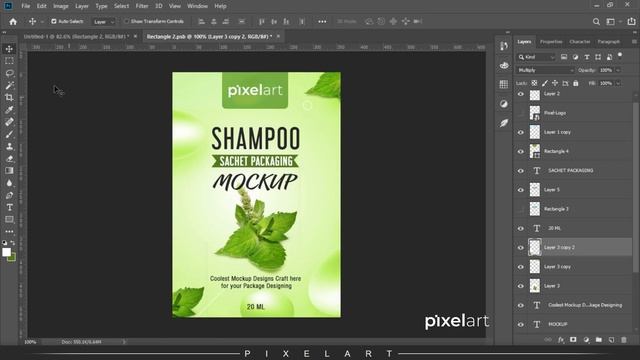Open the File menu
Image resolution: width=640 pixels, height=360 pixels.
pyautogui.click(x=26, y=6)
